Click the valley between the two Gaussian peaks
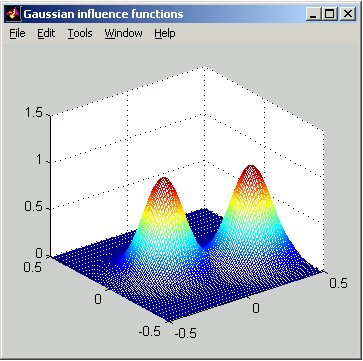 (204, 243)
